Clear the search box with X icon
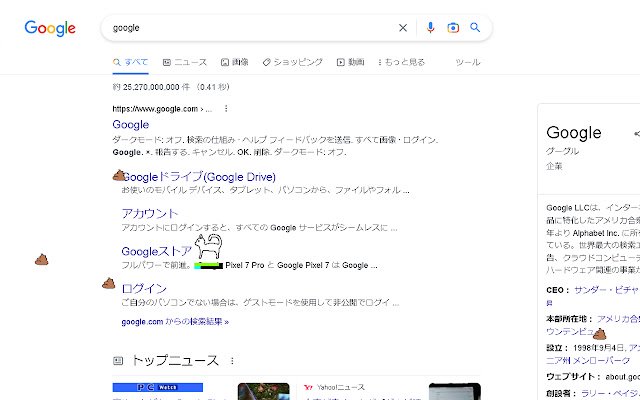The height and width of the screenshot is (400, 640). click(x=403, y=28)
